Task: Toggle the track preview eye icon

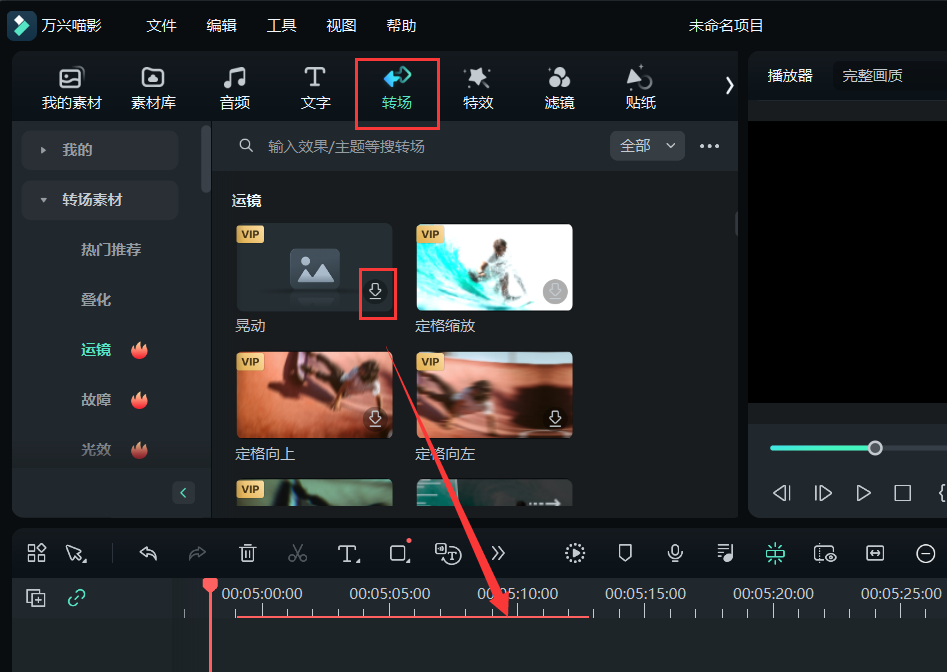Action: (x=825, y=553)
